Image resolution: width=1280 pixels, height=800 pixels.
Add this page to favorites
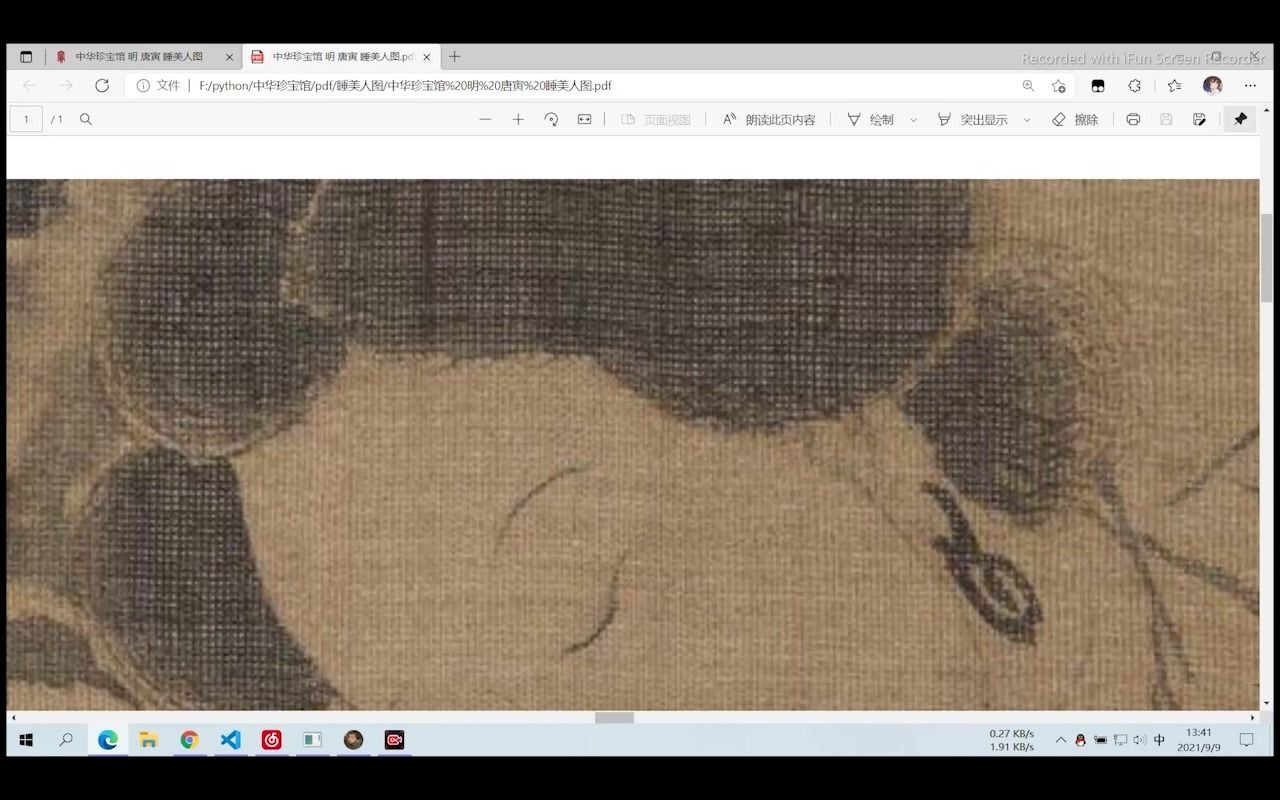click(x=1058, y=86)
